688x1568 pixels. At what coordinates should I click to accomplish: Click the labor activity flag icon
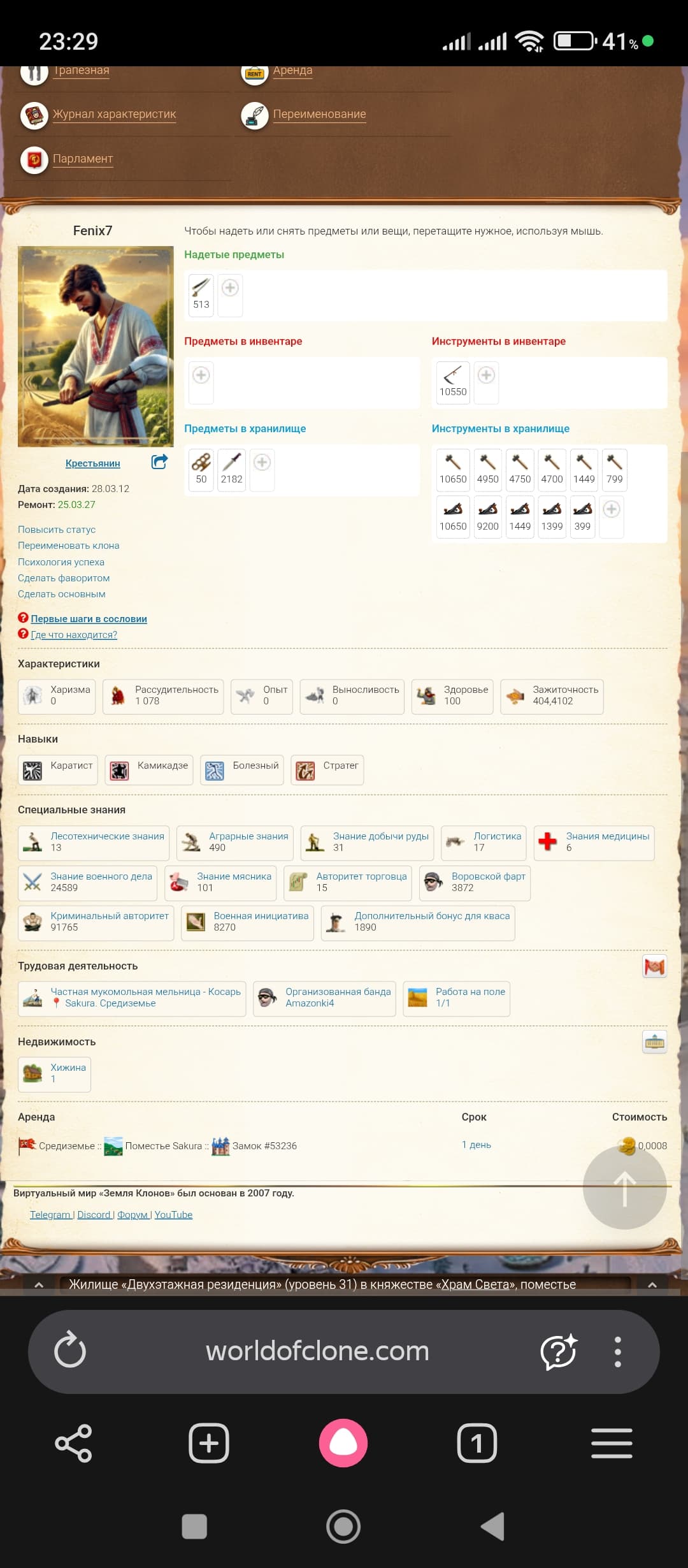tap(654, 966)
